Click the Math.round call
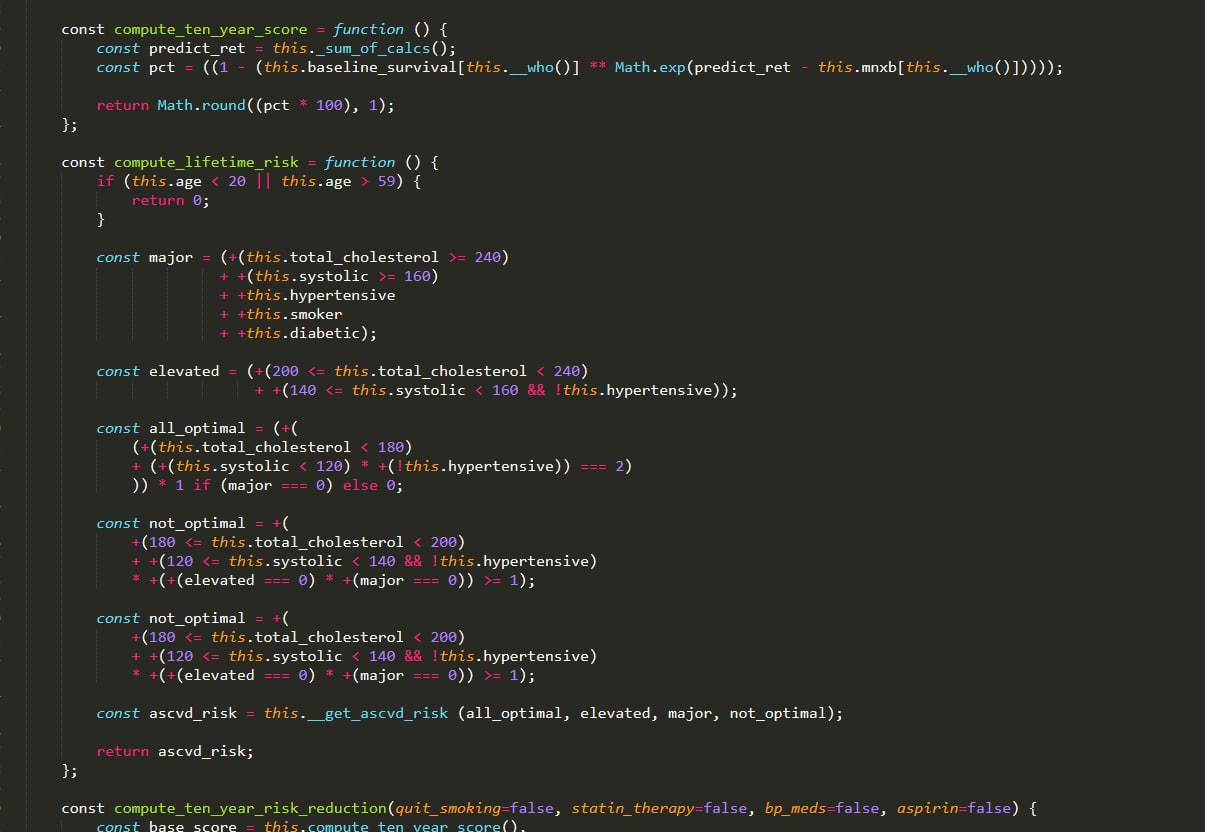This screenshot has height=832, width=1205. (x=201, y=105)
